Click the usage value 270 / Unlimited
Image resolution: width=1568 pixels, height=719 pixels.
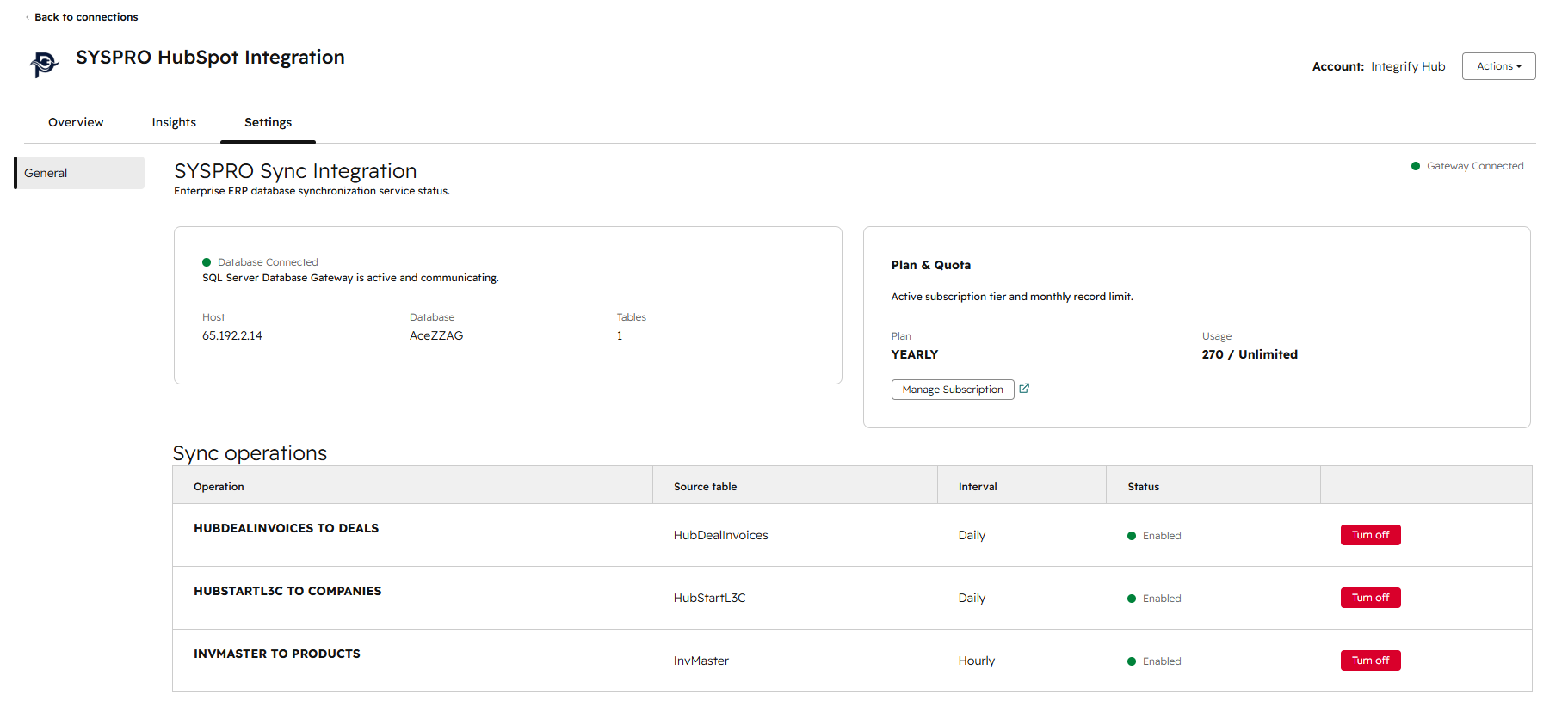point(1250,354)
